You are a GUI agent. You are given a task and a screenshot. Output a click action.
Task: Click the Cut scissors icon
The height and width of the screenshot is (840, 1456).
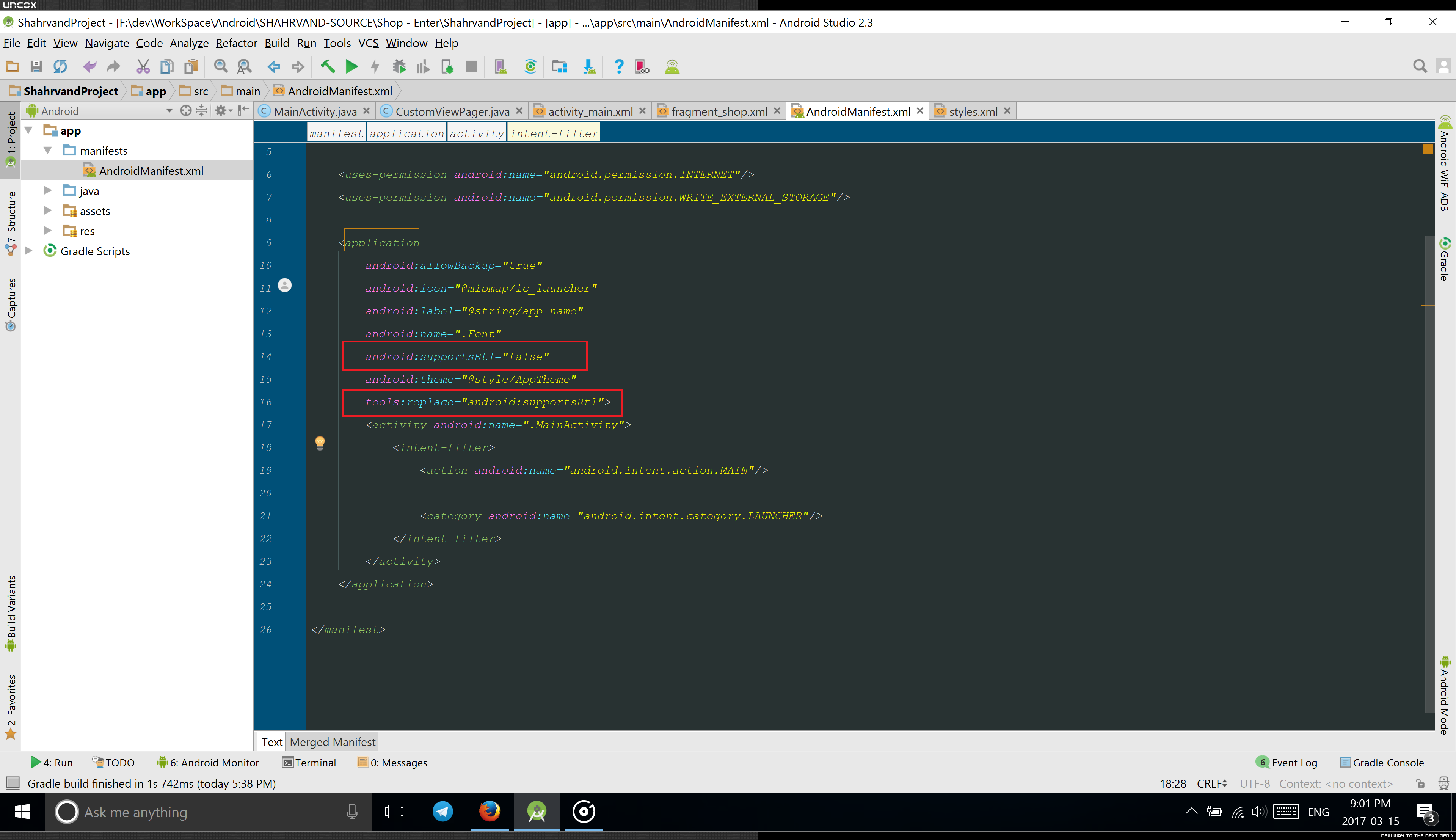coord(143,67)
